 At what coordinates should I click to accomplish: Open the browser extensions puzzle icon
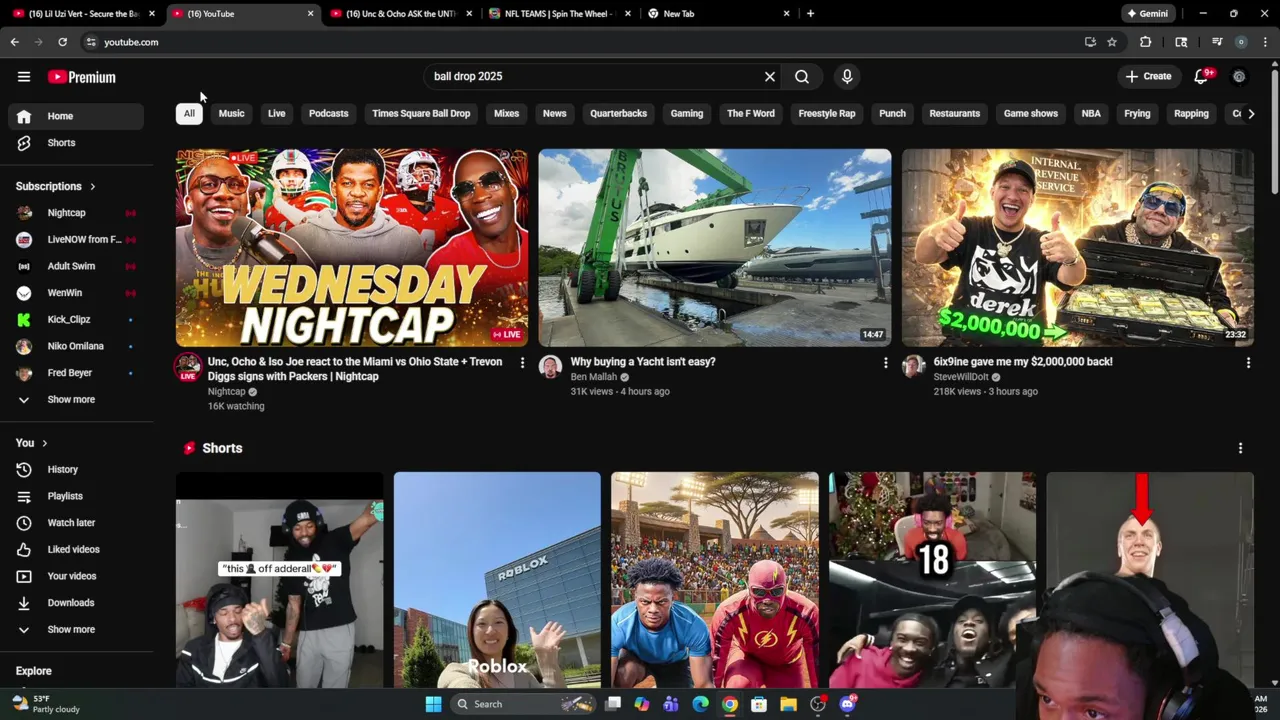click(1146, 42)
